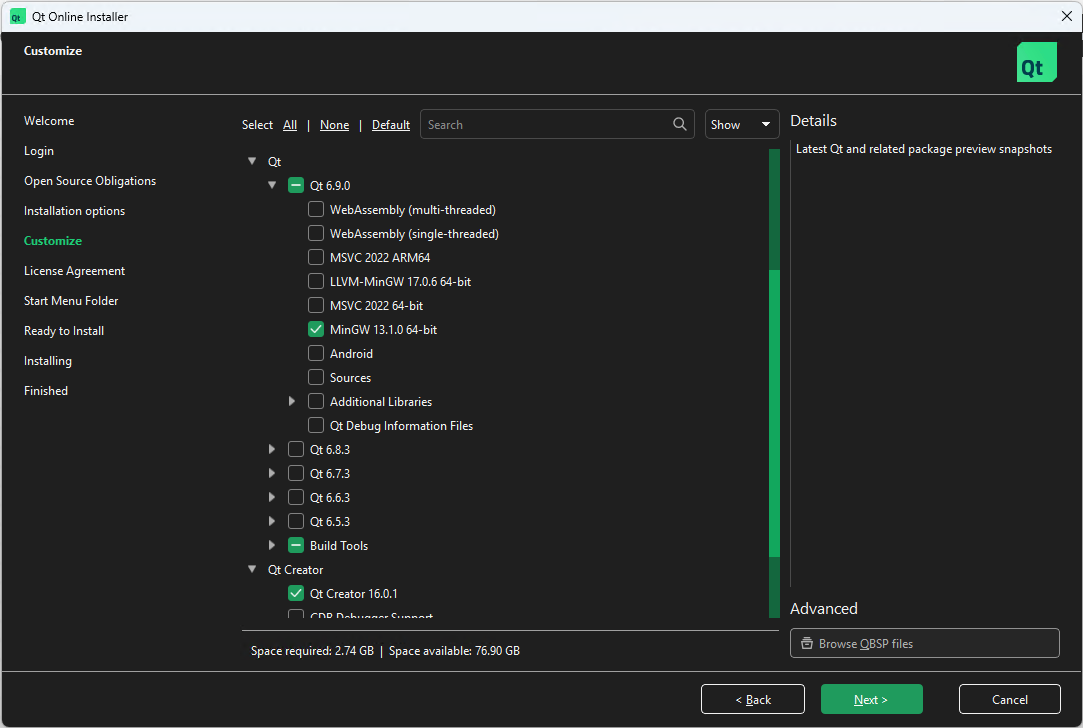Enable the Android component checkbox
The width and height of the screenshot is (1083, 728).
click(316, 354)
